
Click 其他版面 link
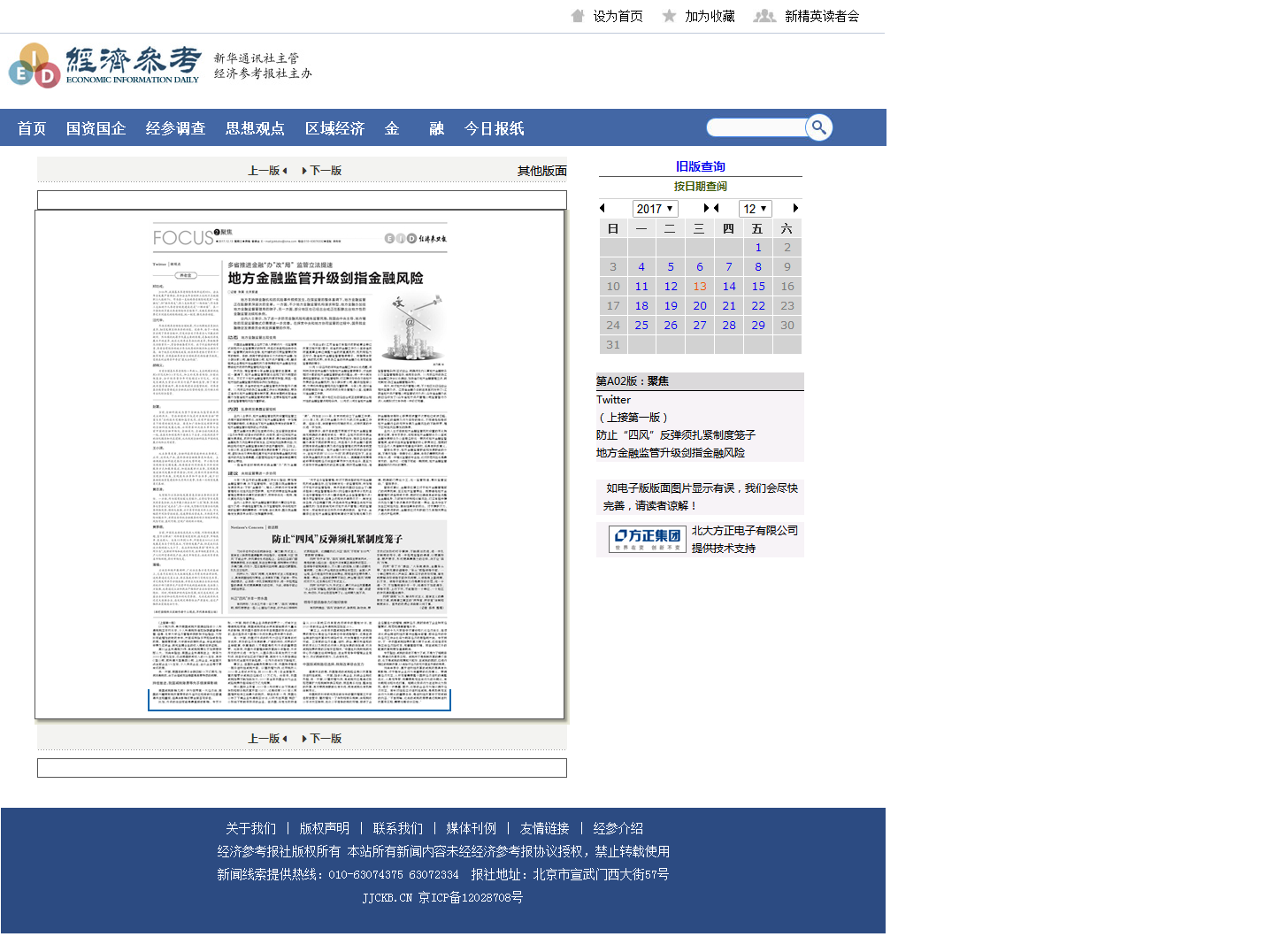click(541, 171)
